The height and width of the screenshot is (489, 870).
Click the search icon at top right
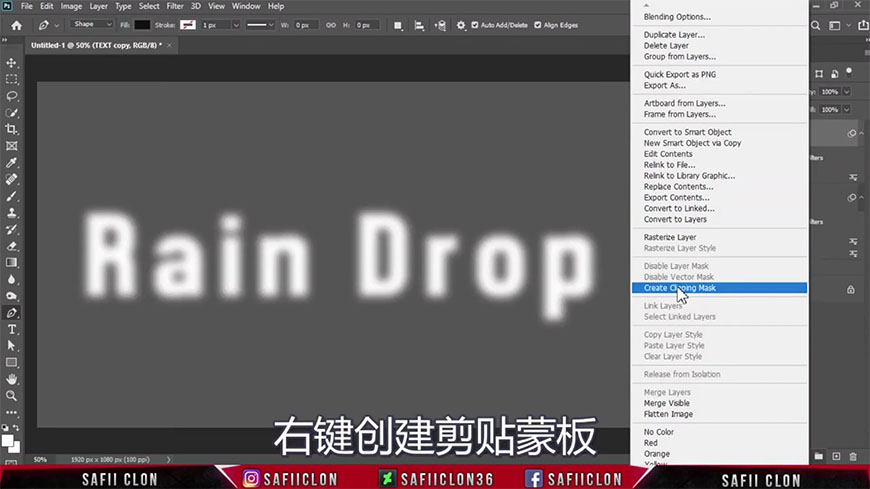[816, 26]
